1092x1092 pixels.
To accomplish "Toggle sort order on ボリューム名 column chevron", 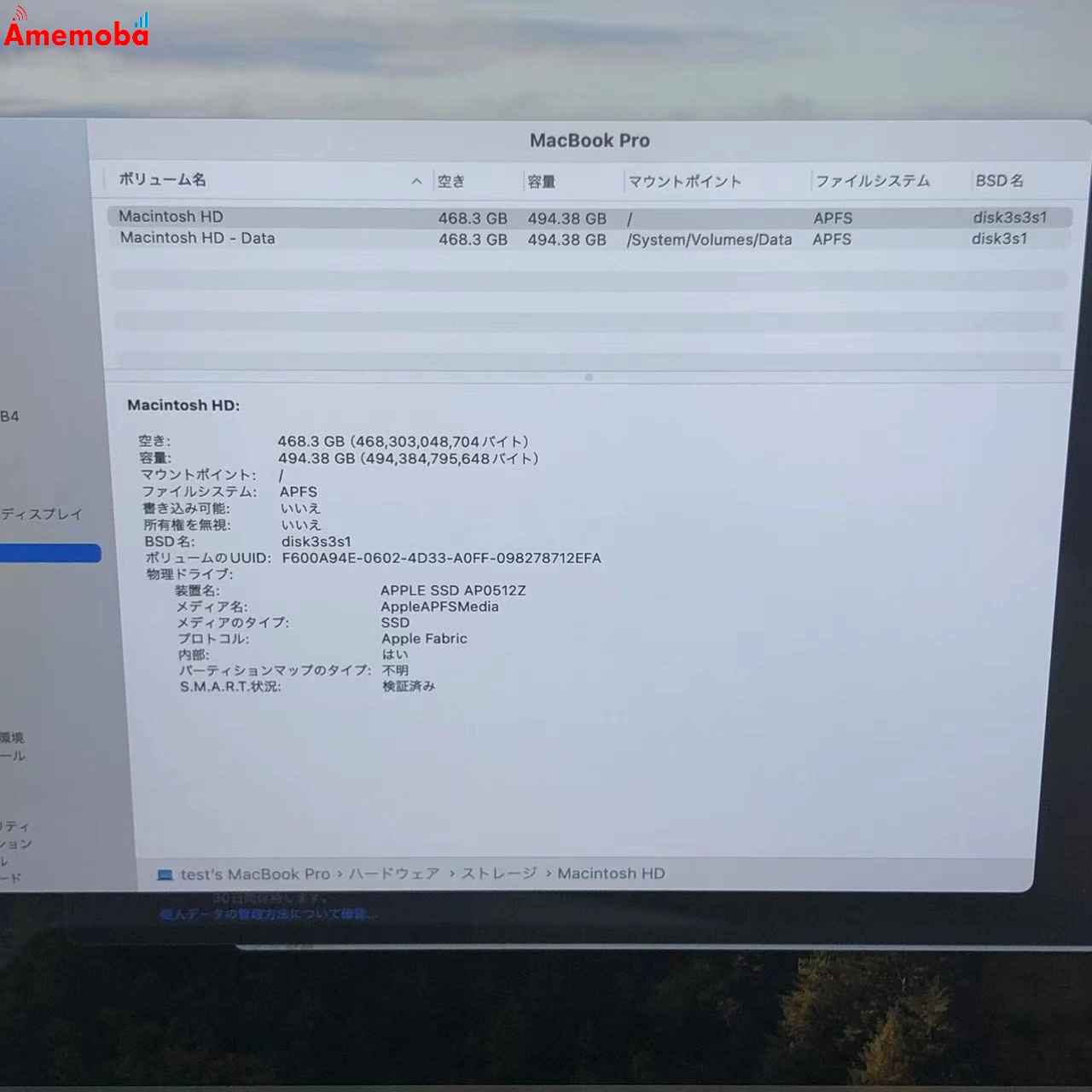I will (x=415, y=180).
